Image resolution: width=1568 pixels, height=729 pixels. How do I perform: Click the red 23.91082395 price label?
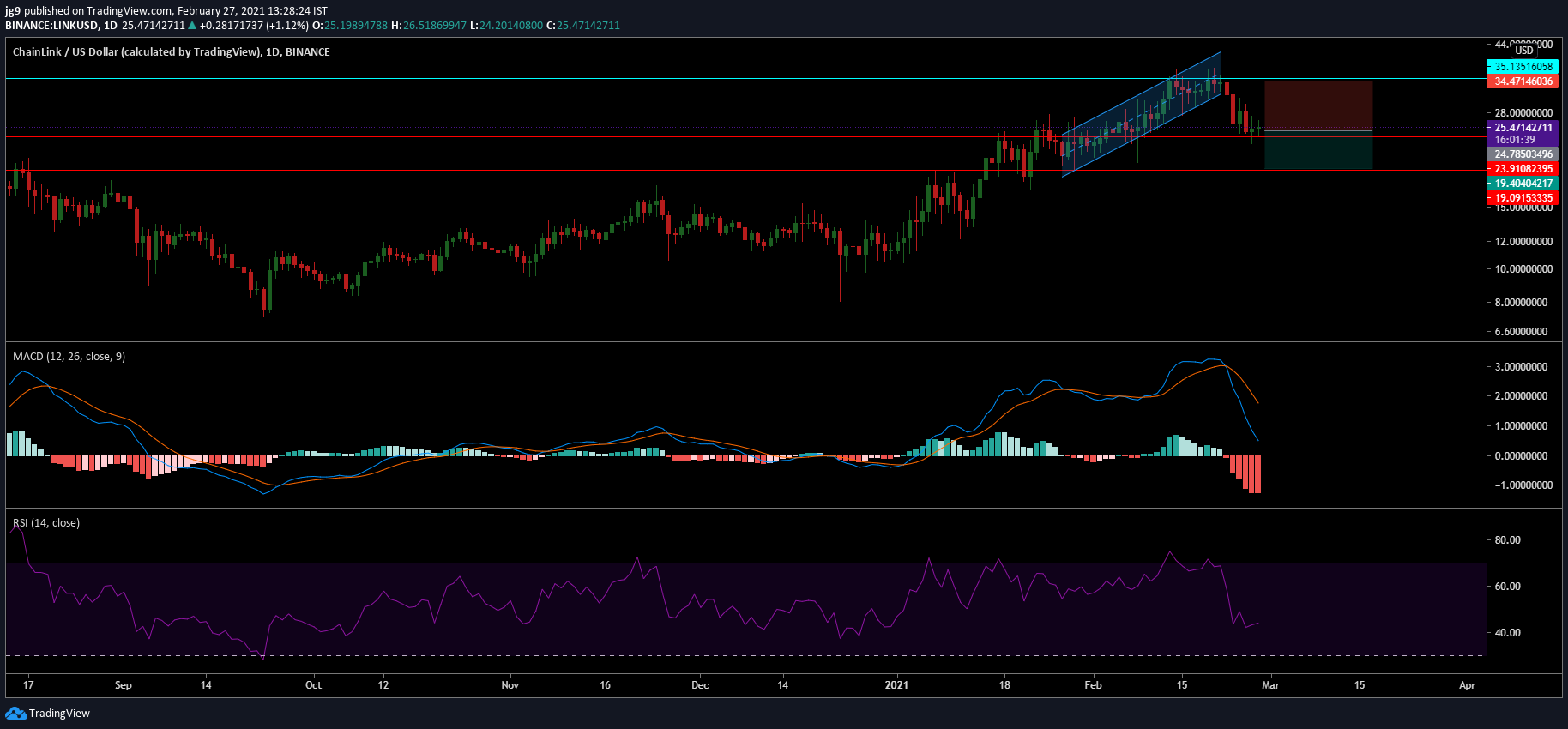1523,169
